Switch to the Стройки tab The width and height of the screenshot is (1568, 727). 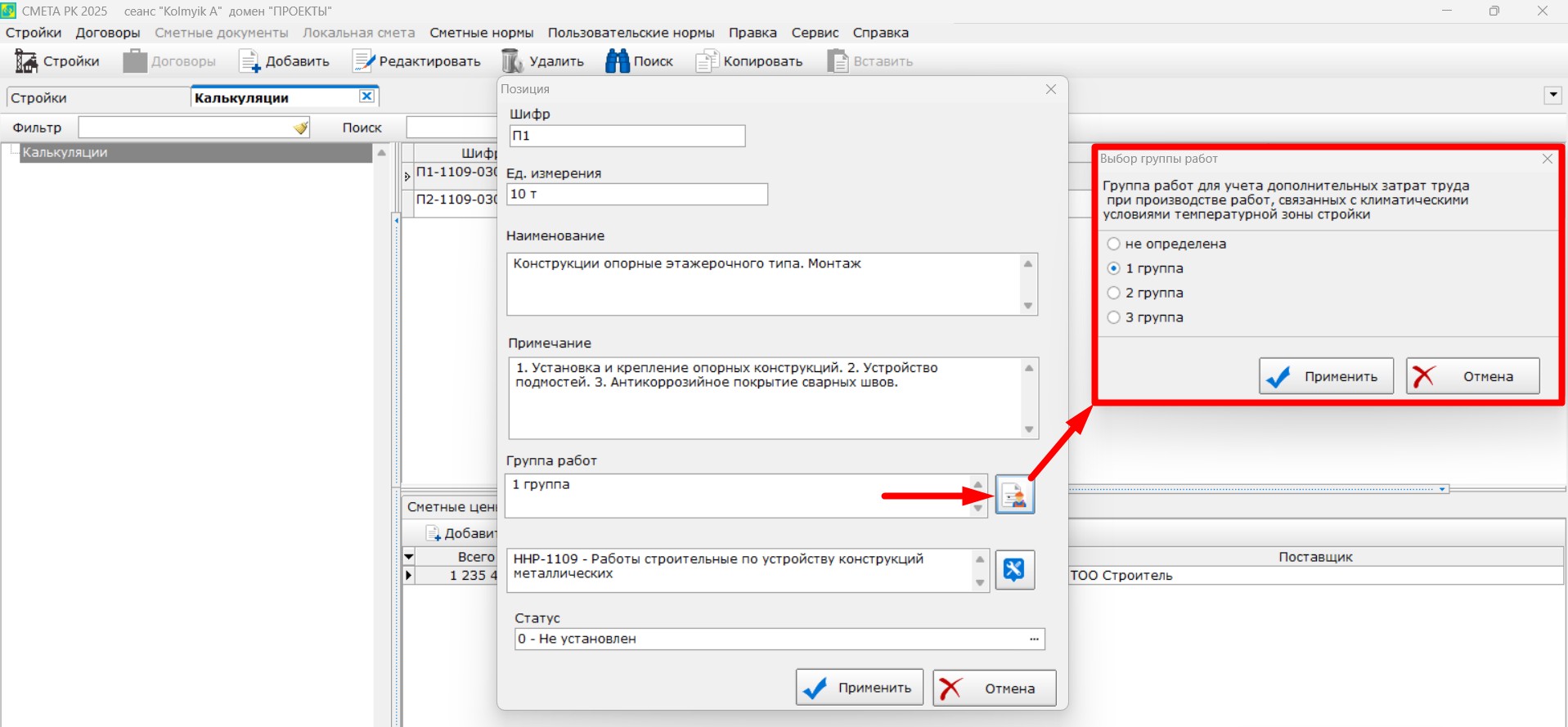(x=39, y=98)
